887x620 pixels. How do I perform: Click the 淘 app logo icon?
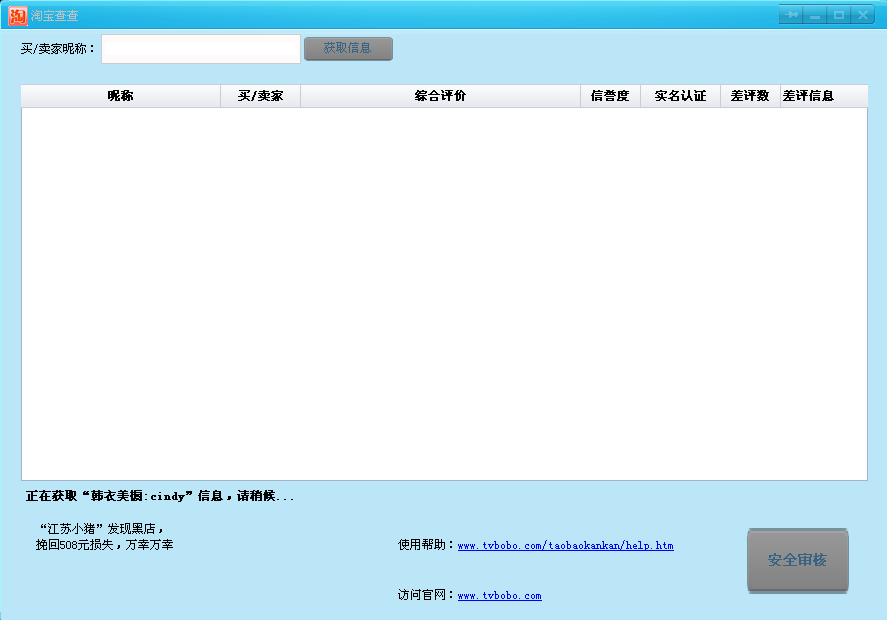click(18, 16)
